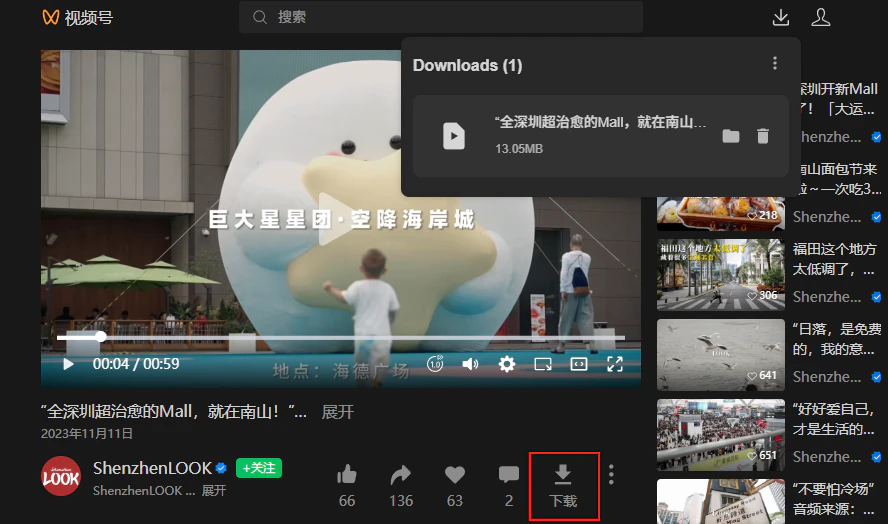The image size is (888, 524).
Task: Click the 下载 download button
Action: (563, 485)
